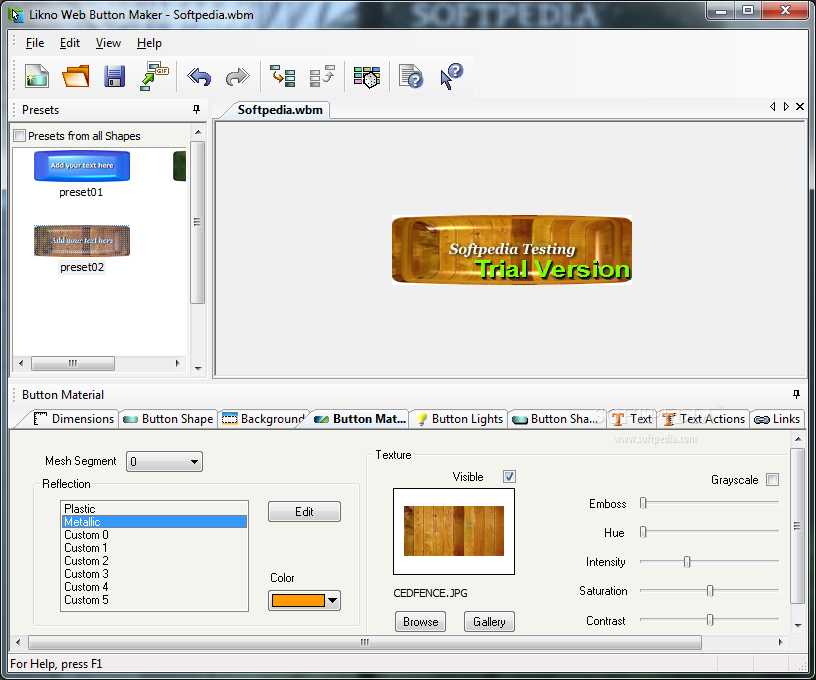Open a project with the folder icon

(76, 76)
